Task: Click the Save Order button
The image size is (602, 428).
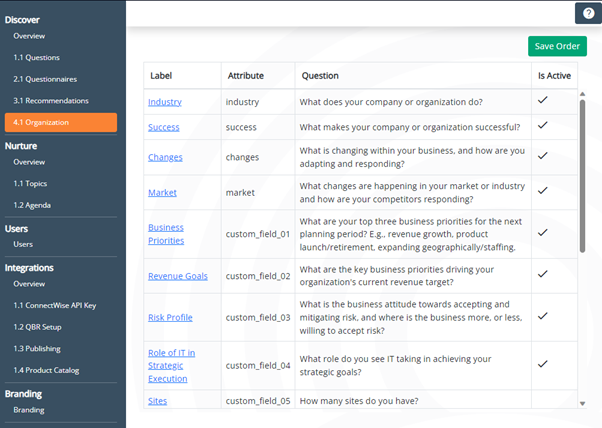Action: (x=557, y=46)
